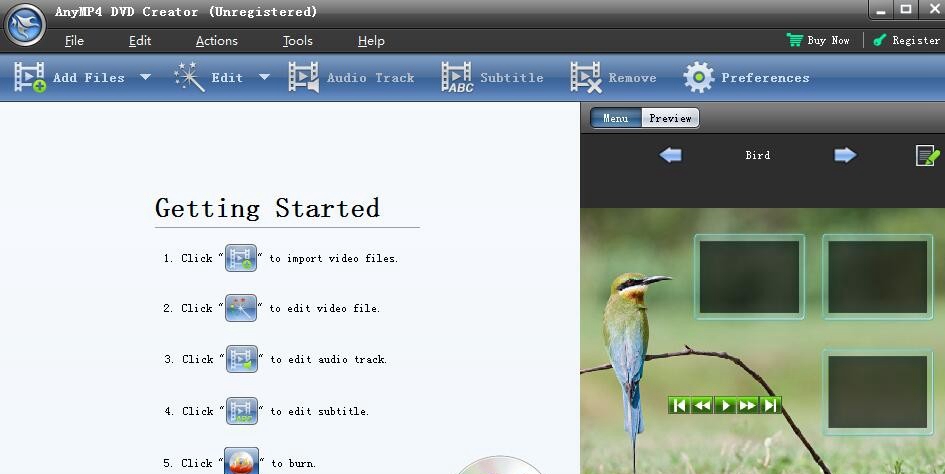Go to previous menu template with left arrow
The width and height of the screenshot is (945, 474).
(670, 155)
